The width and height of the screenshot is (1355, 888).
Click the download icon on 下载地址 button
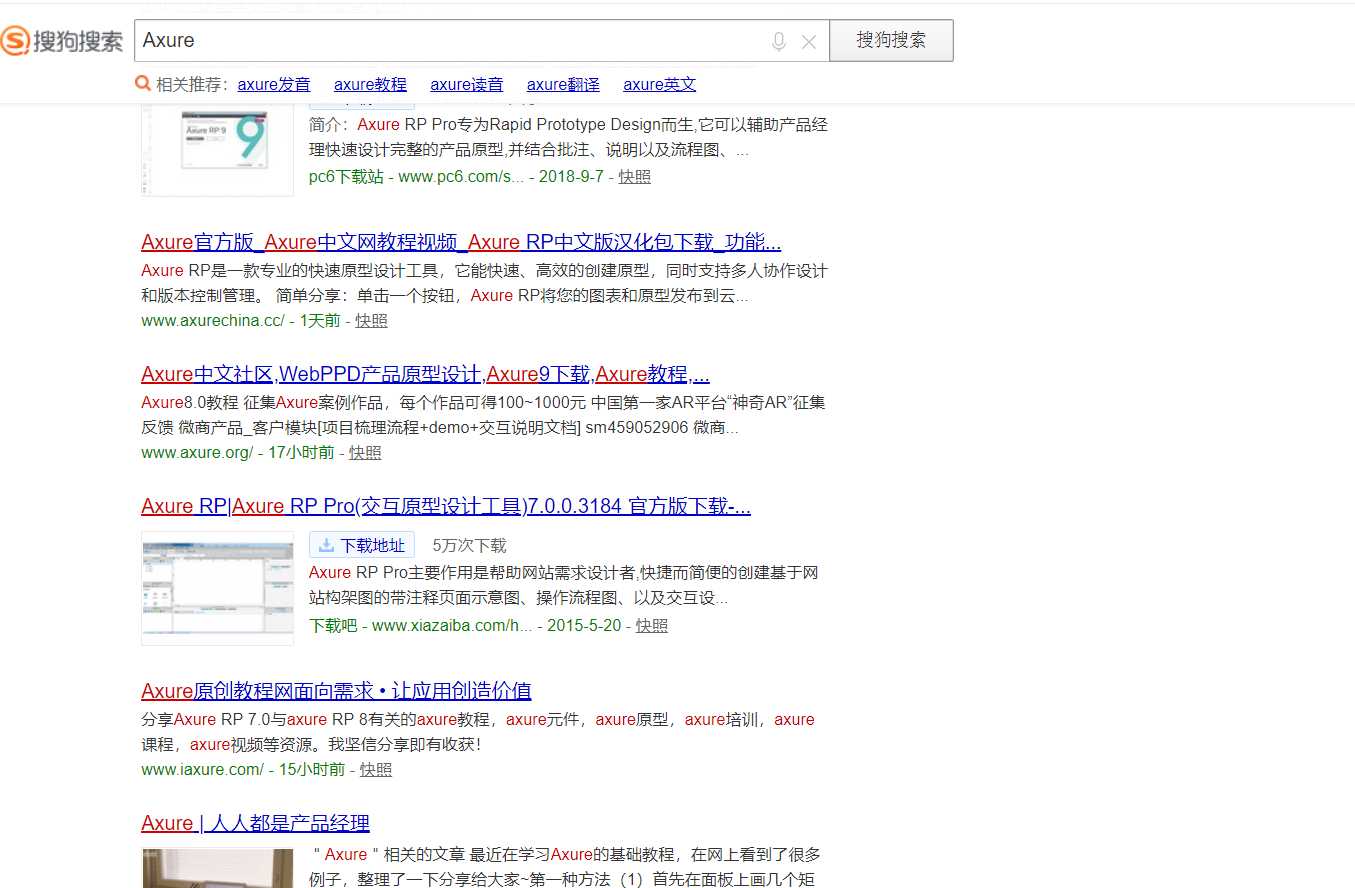click(325, 545)
